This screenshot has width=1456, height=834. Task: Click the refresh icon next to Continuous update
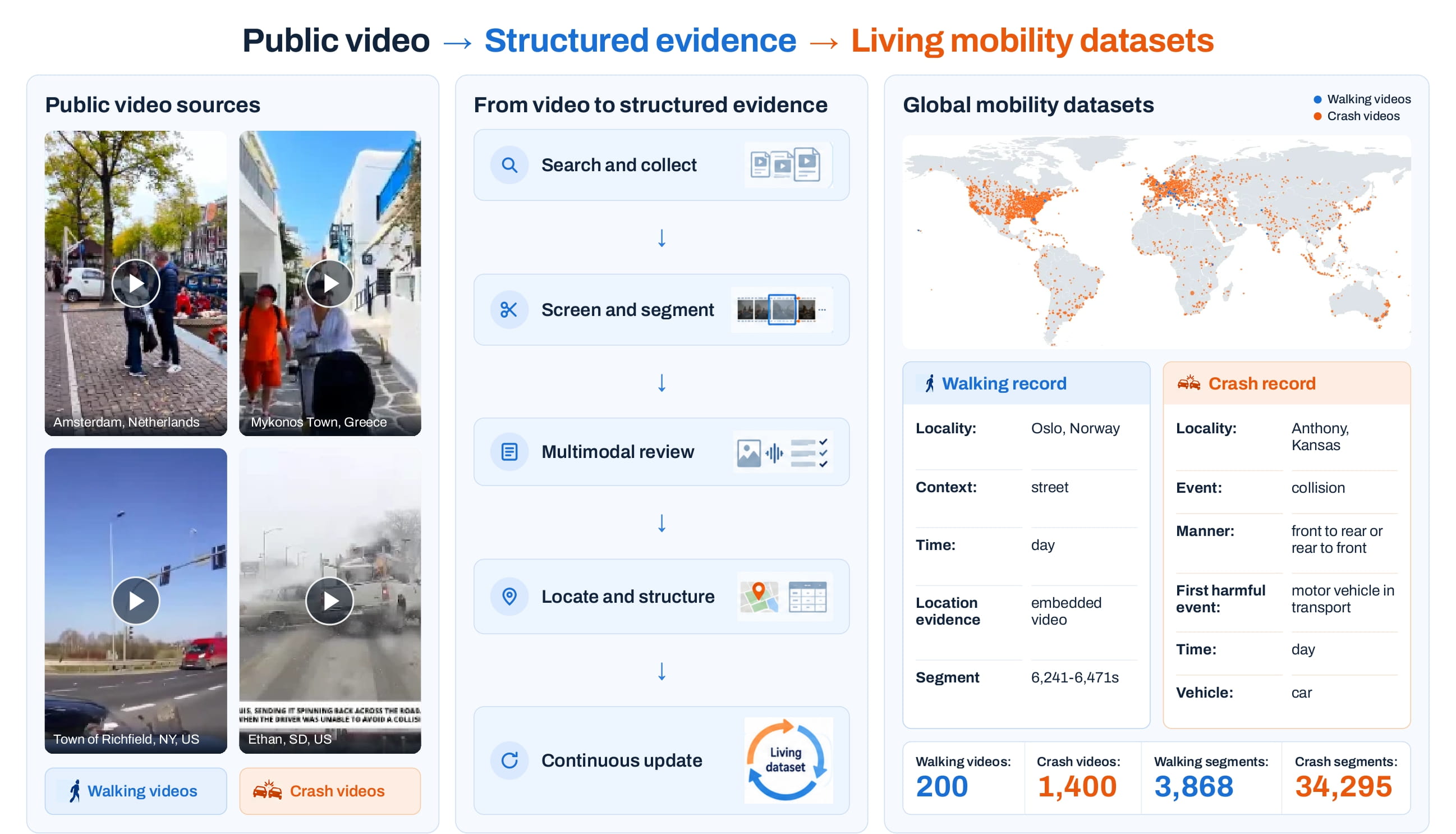[509, 760]
